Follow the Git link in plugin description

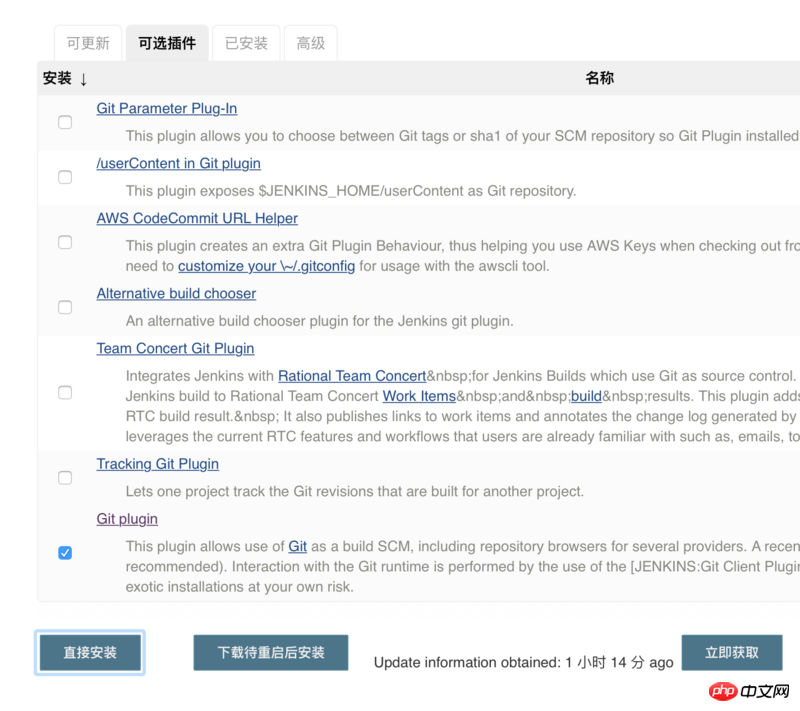(x=297, y=546)
